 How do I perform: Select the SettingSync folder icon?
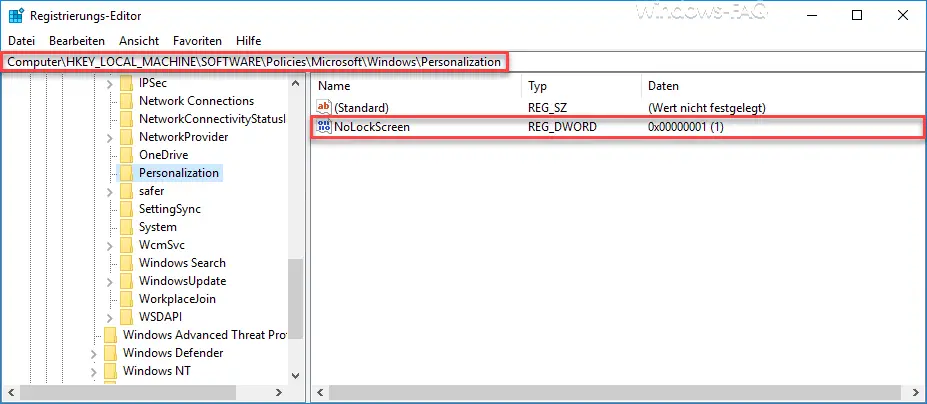[126, 209]
